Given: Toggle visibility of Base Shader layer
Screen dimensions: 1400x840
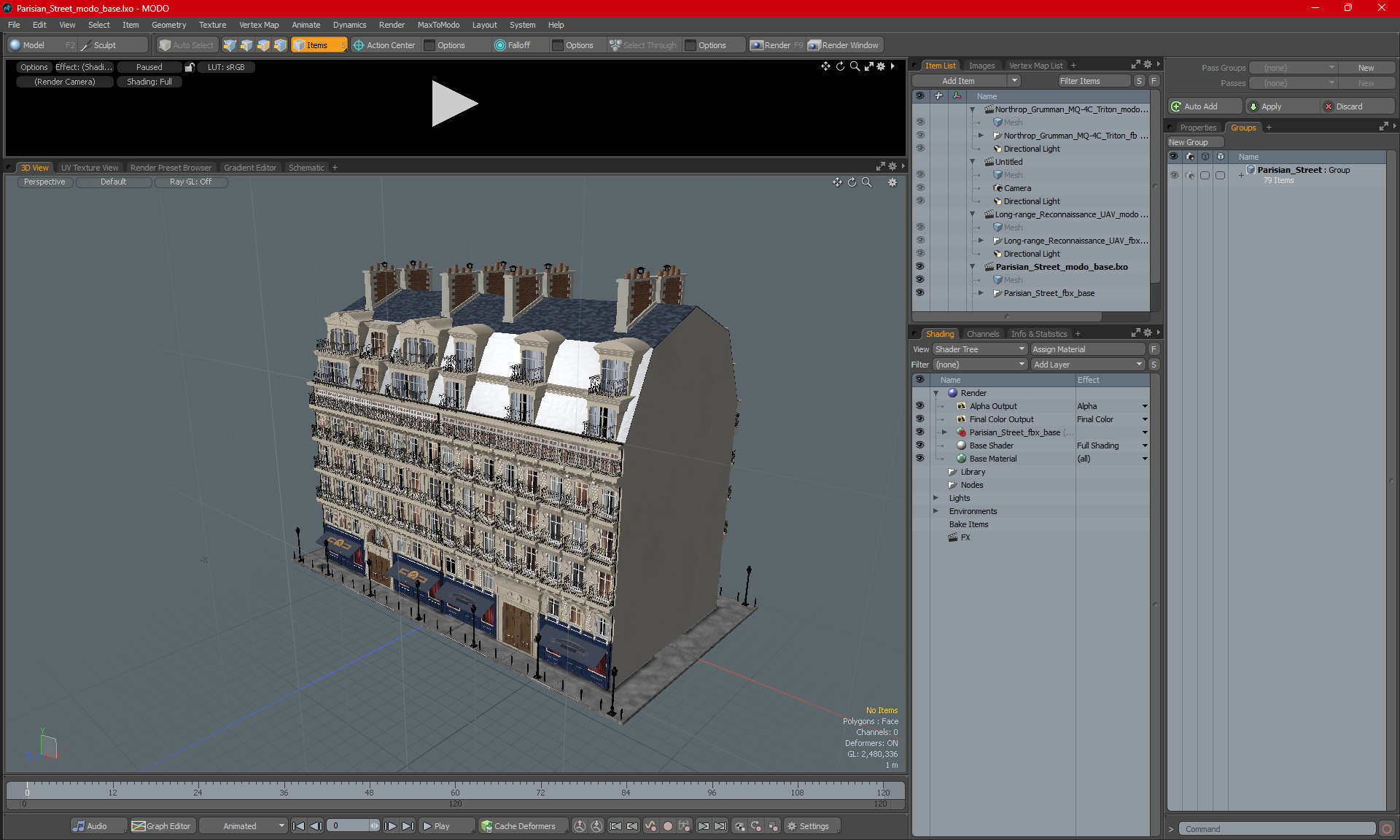Looking at the screenshot, I should pyautogui.click(x=919, y=446).
